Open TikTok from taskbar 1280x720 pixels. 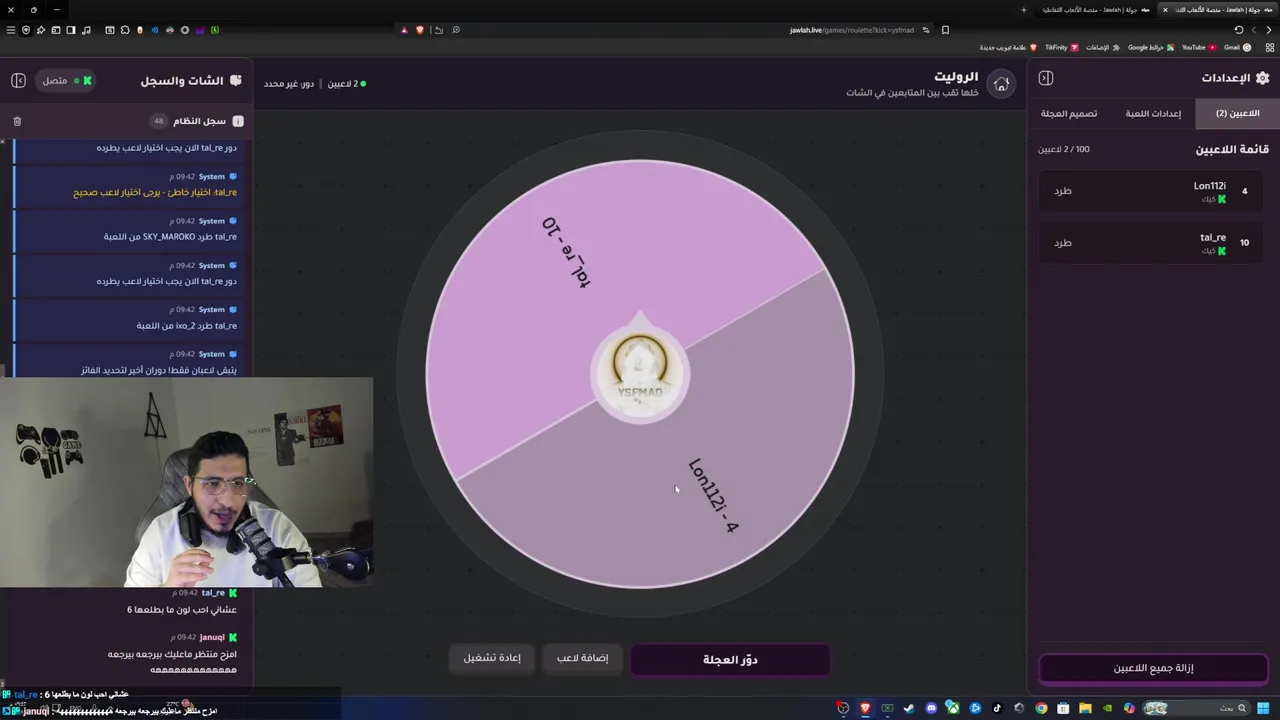(997, 708)
